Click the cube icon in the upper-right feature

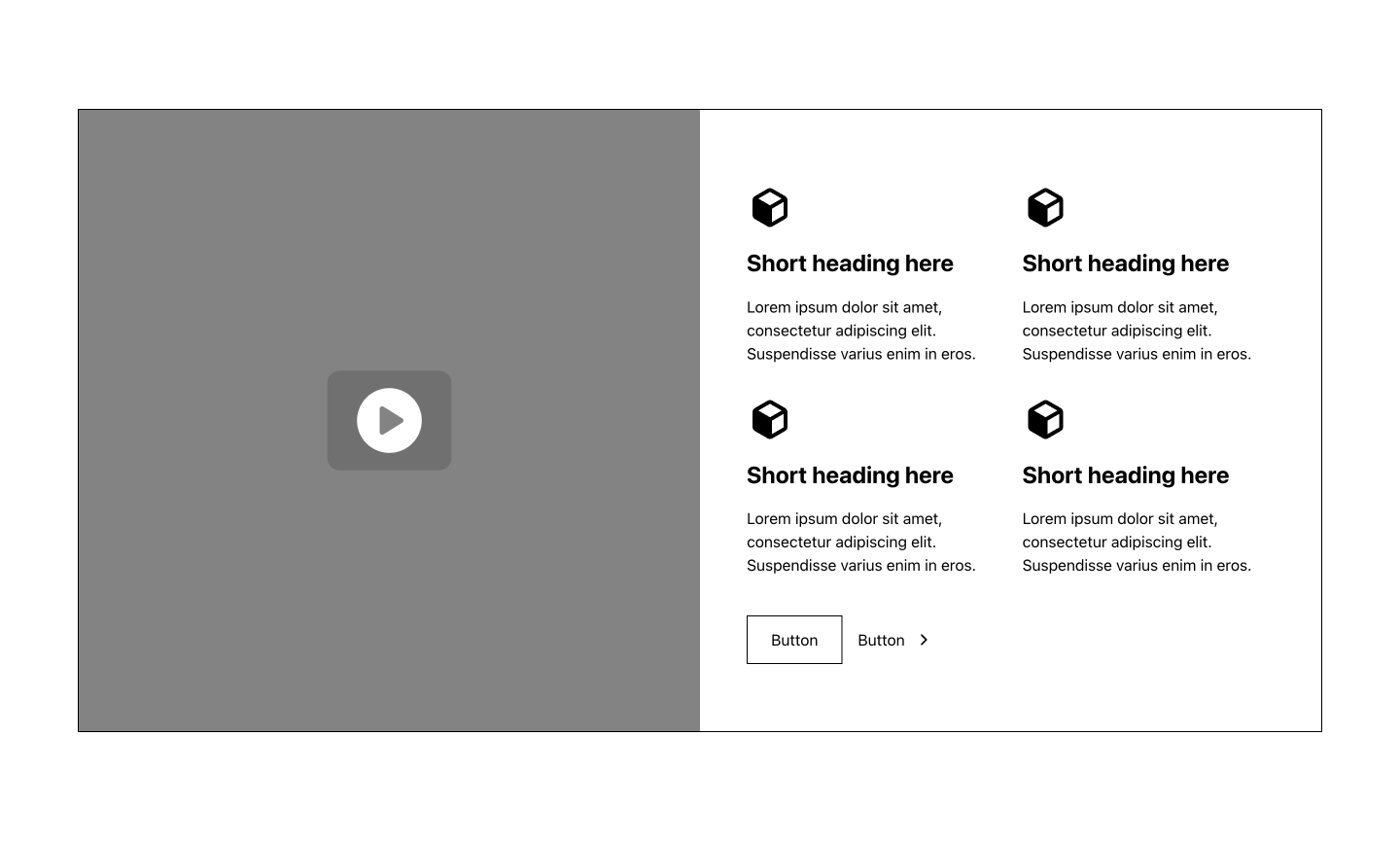pyautogui.click(x=1045, y=208)
